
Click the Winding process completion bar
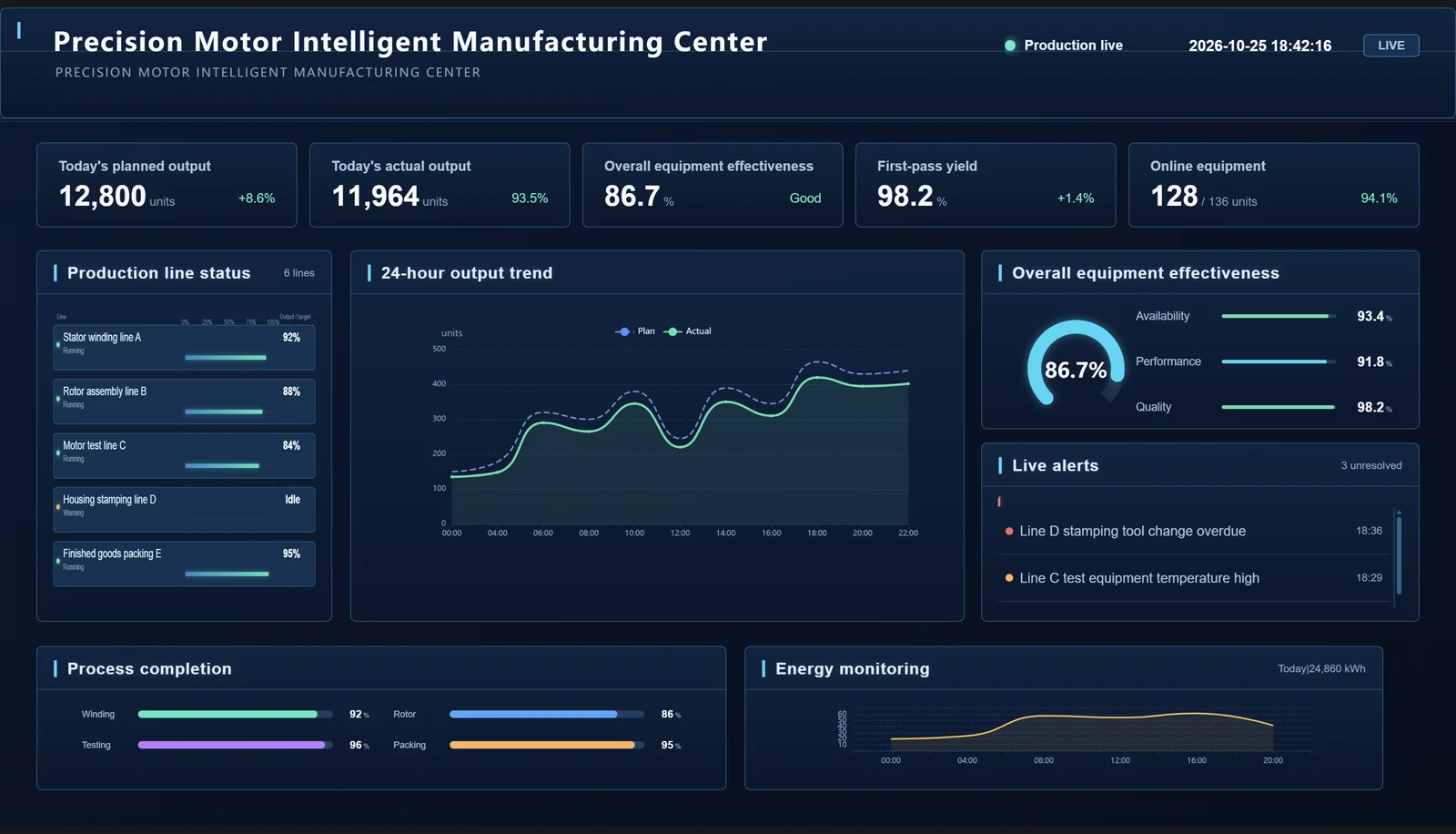235,715
